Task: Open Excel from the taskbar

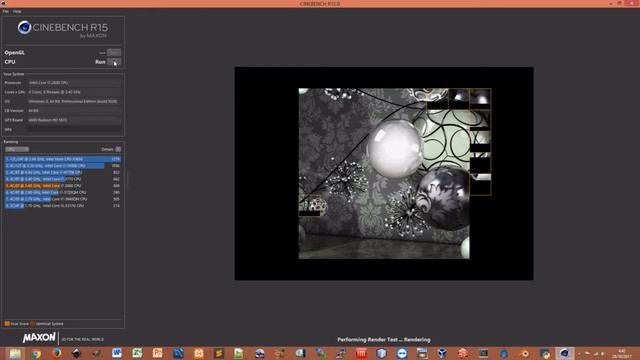Action: point(137,353)
